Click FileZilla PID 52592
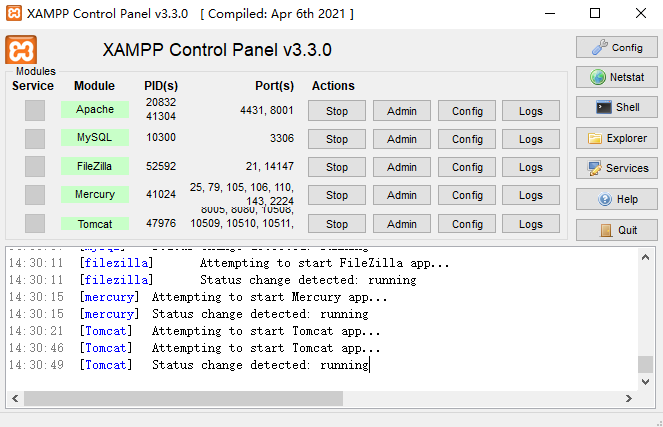 pos(161,166)
